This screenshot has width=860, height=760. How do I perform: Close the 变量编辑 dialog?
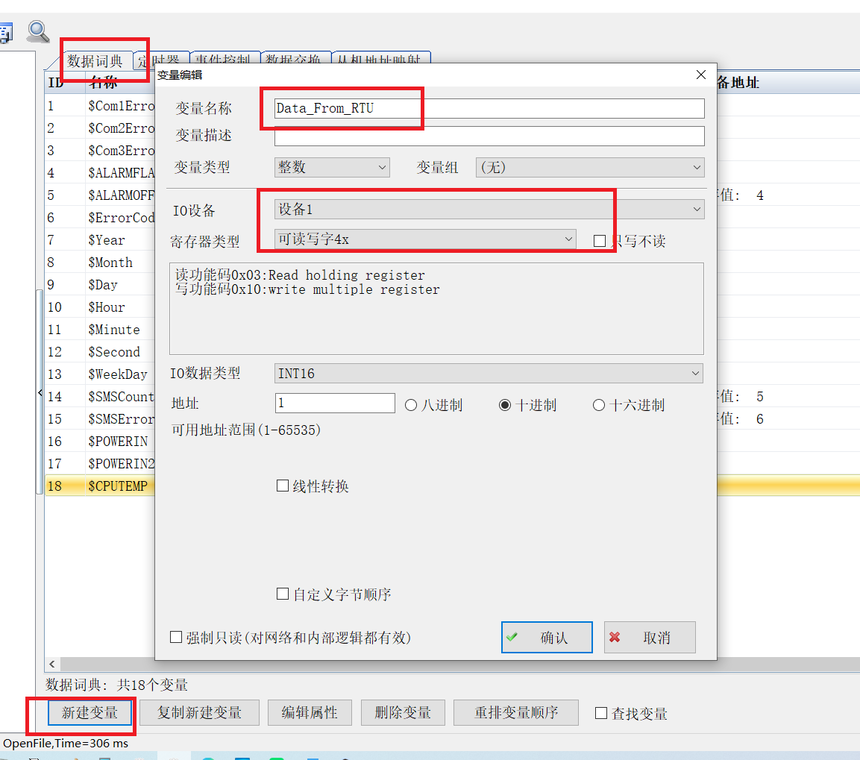[x=701, y=75]
